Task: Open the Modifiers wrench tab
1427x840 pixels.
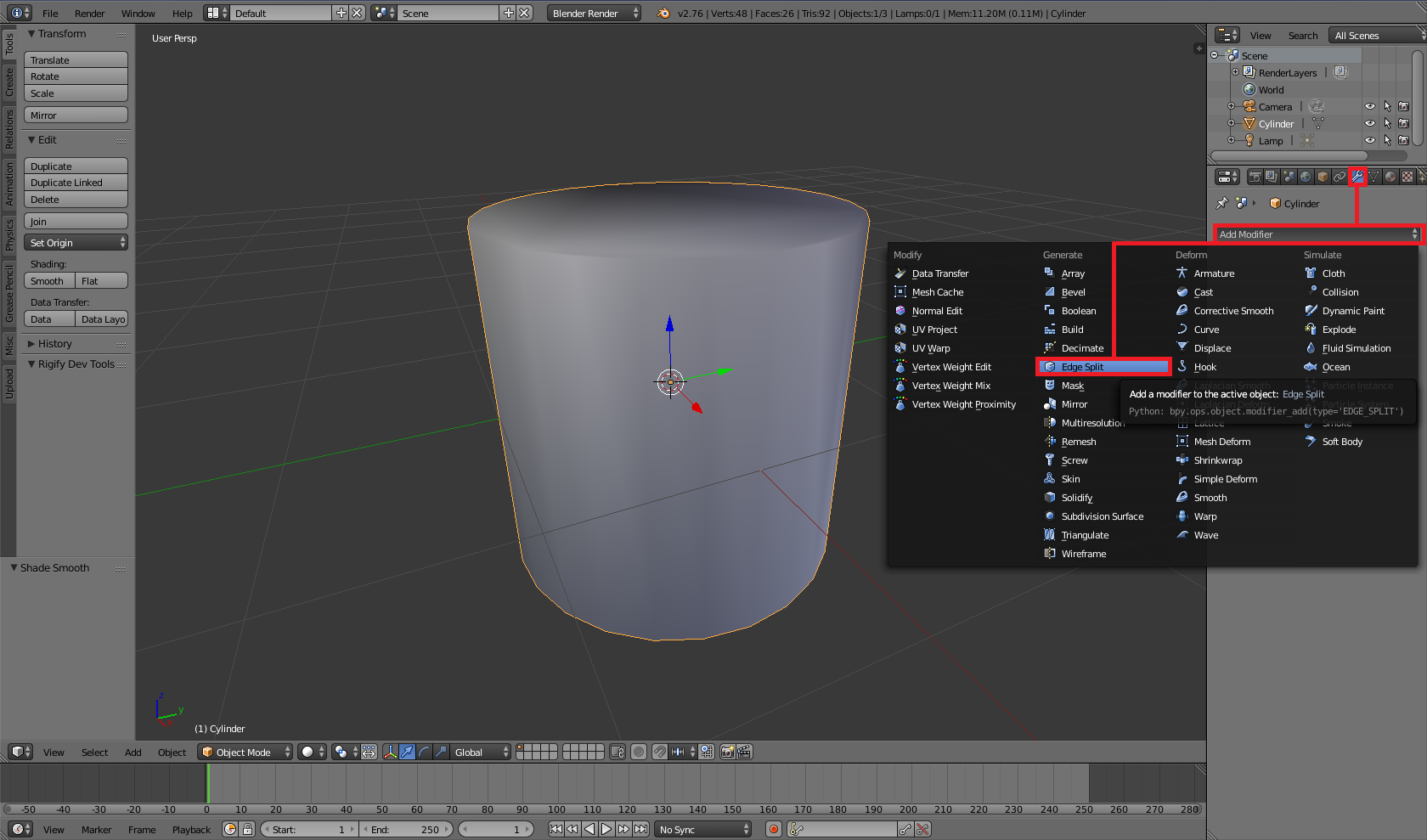Action: (1356, 177)
